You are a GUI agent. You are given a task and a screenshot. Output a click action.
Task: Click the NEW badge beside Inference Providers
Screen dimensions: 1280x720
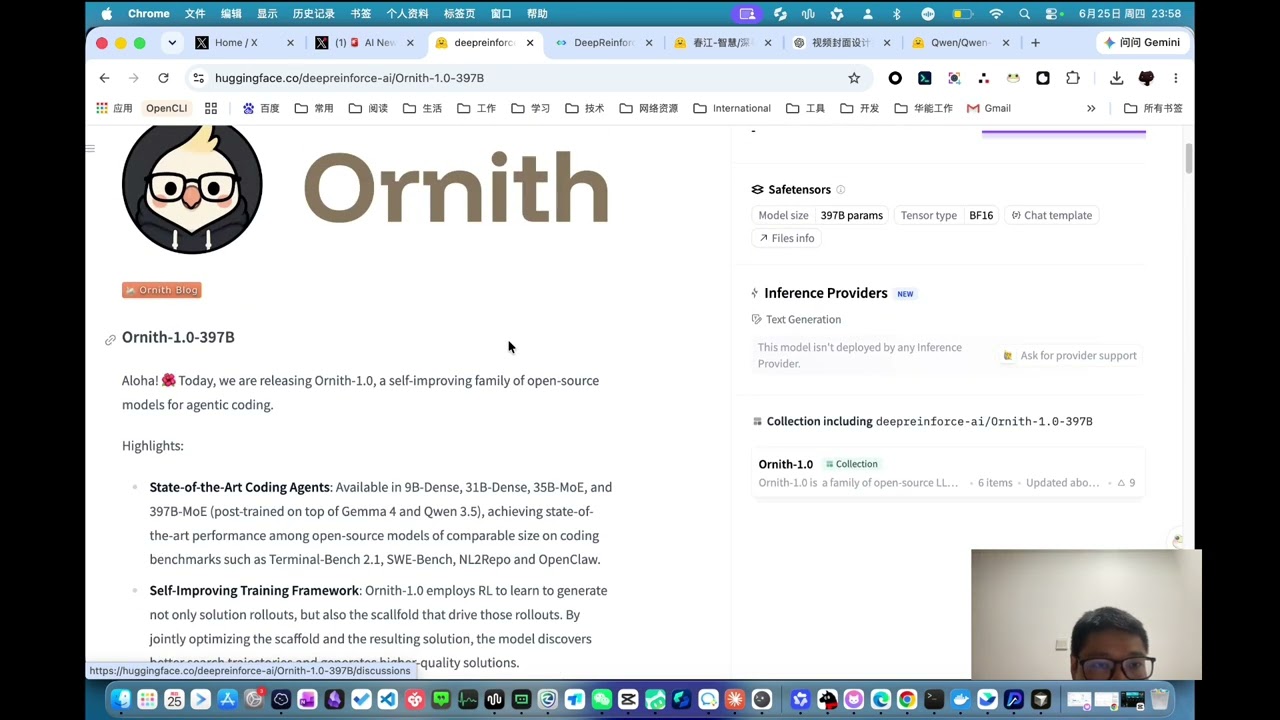click(x=905, y=294)
